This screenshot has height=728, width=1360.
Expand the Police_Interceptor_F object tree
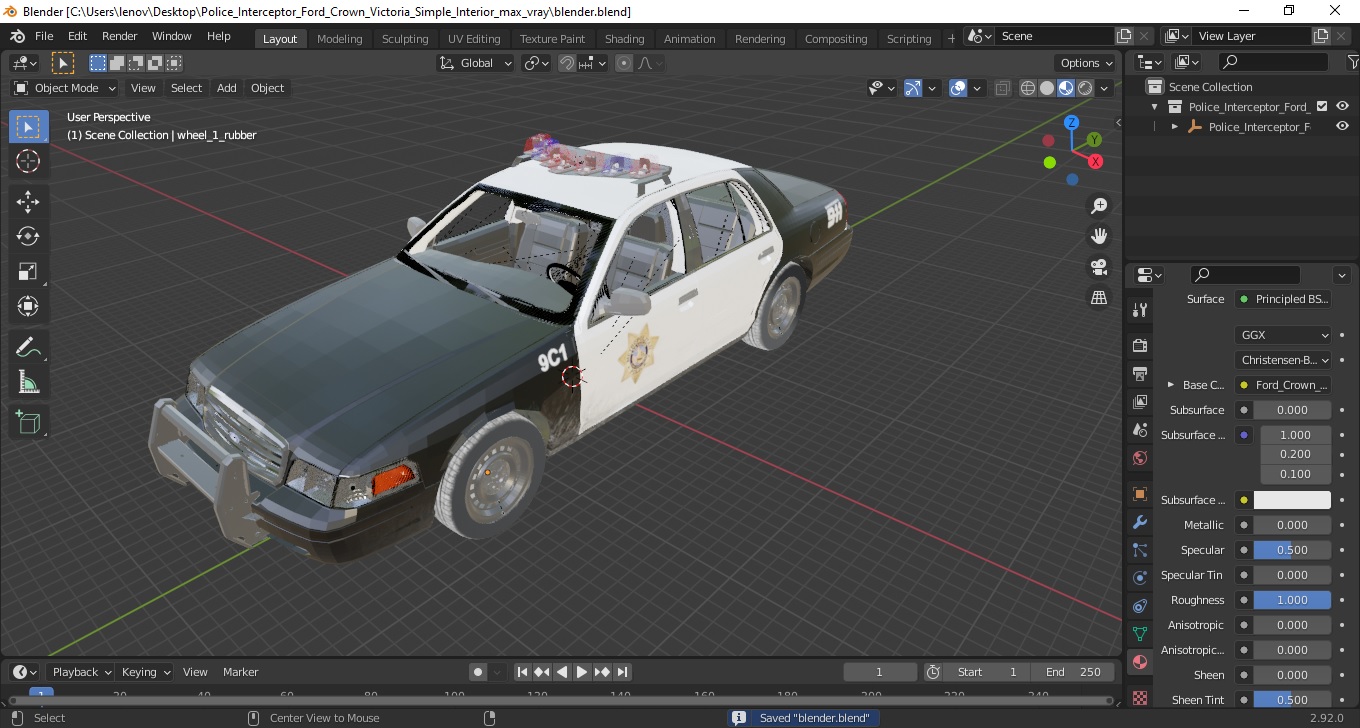tap(1175, 127)
